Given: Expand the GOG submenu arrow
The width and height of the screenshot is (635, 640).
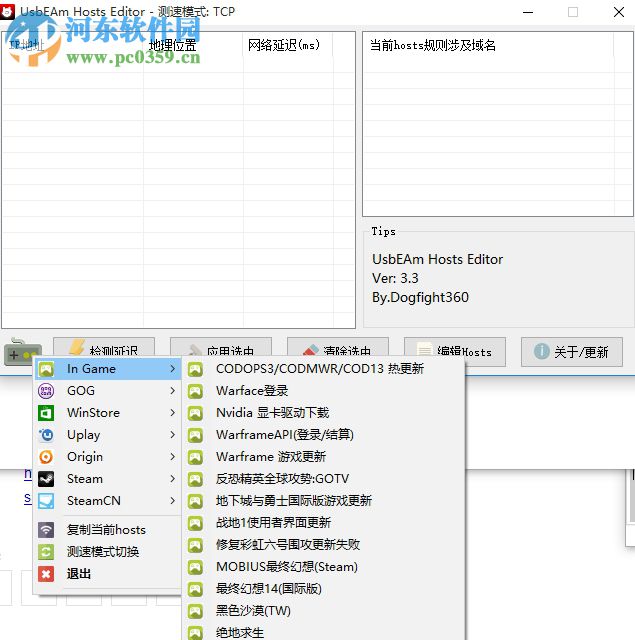Looking at the screenshot, I should click(173, 391).
